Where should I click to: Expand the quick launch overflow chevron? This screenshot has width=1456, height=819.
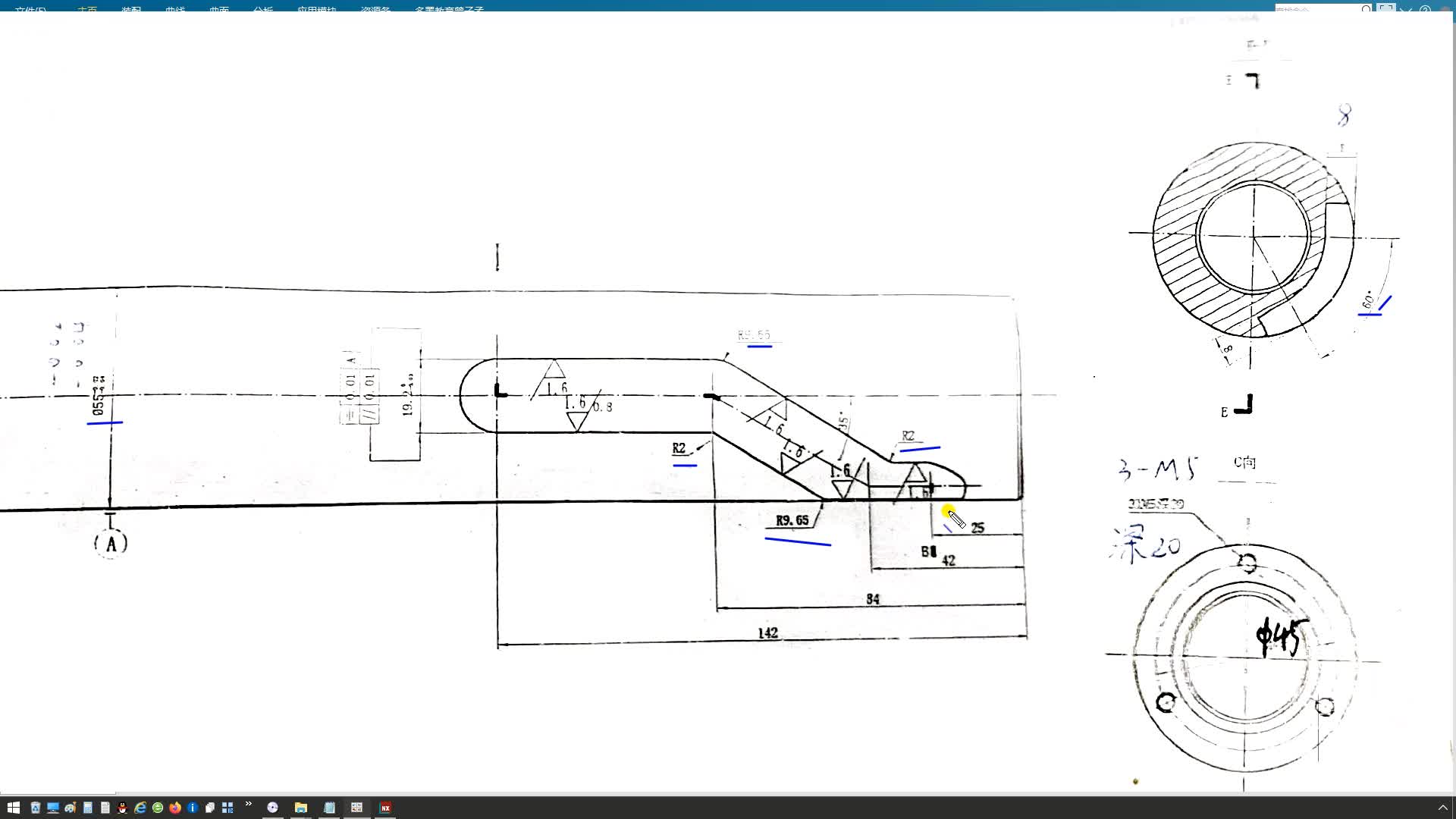pyautogui.click(x=249, y=804)
